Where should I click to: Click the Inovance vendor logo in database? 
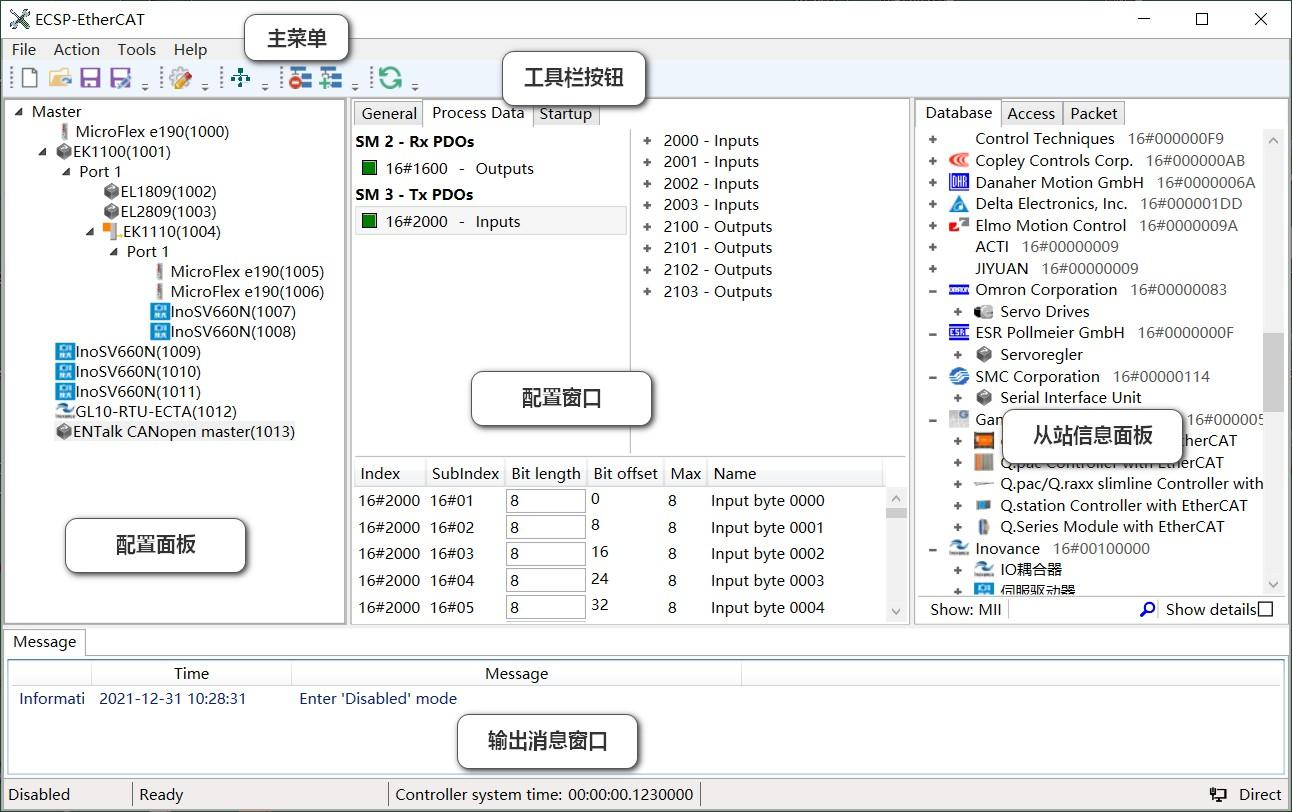pyautogui.click(x=959, y=549)
